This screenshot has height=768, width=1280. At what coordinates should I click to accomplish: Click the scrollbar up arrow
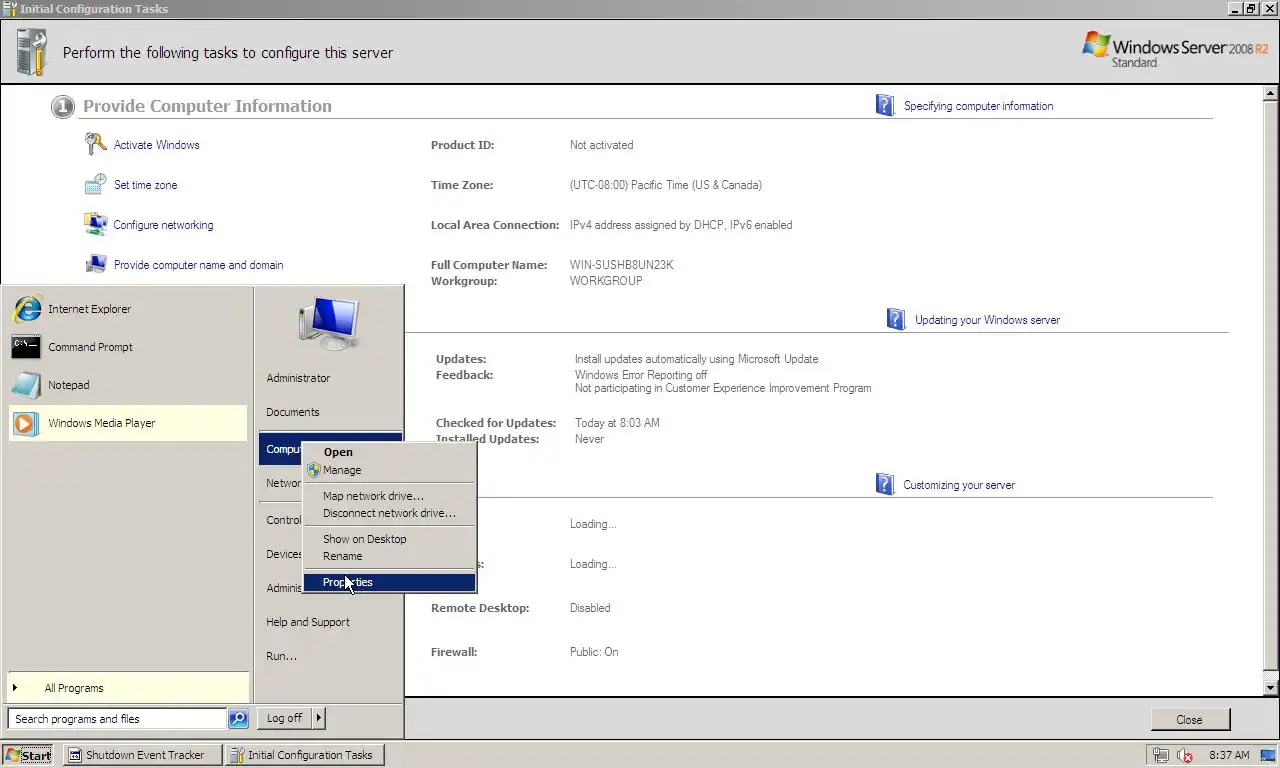[x=1271, y=93]
